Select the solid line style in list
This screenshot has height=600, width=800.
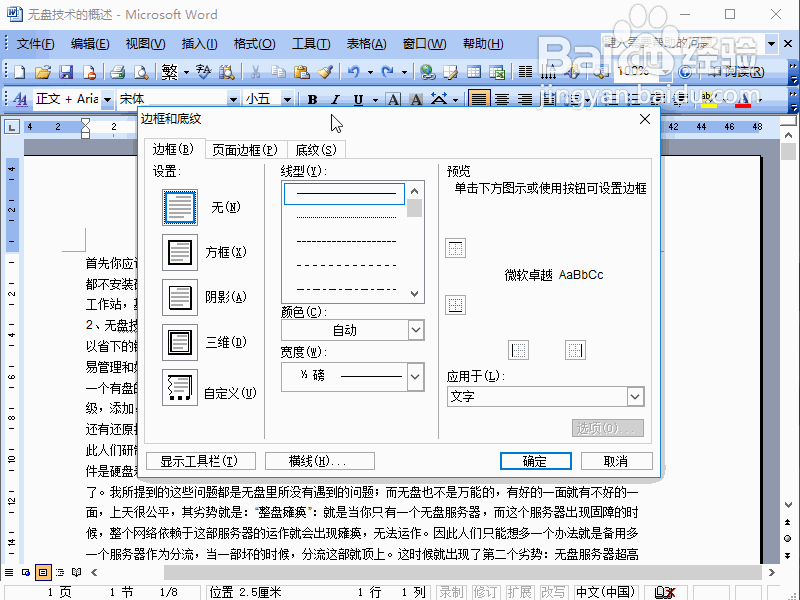(x=345, y=194)
